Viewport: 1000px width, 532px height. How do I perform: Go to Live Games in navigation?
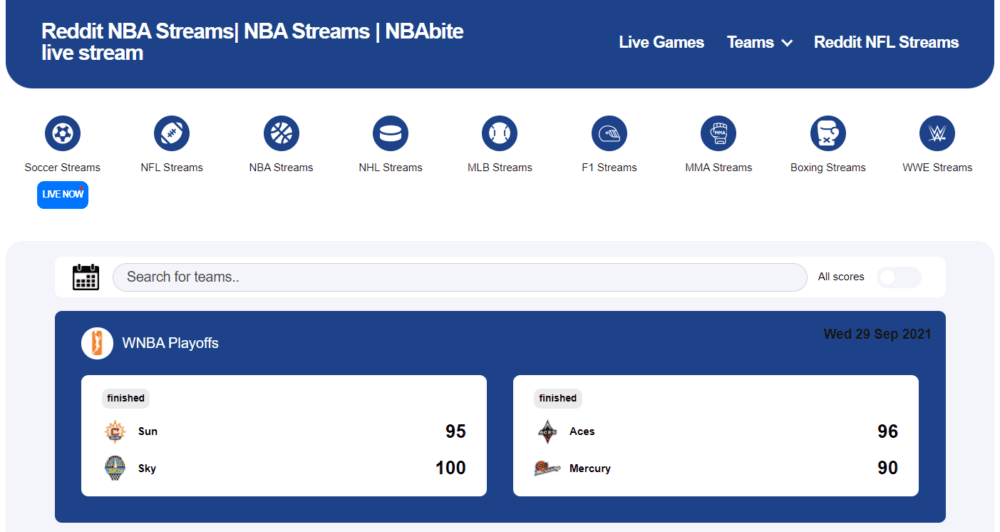pos(661,42)
